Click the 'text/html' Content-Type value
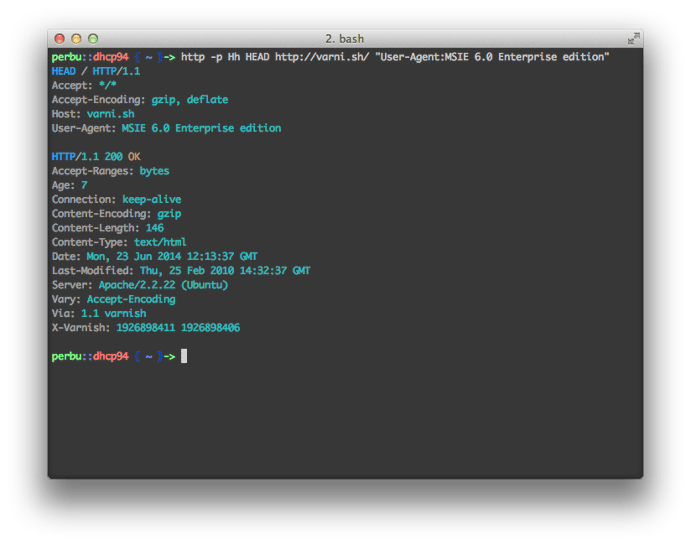Screen dimensions: 691x545 point(160,242)
